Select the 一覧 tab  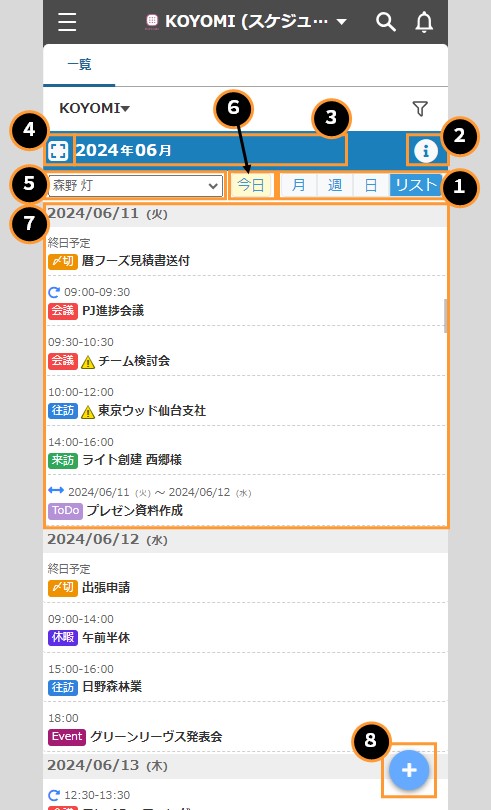[79, 65]
